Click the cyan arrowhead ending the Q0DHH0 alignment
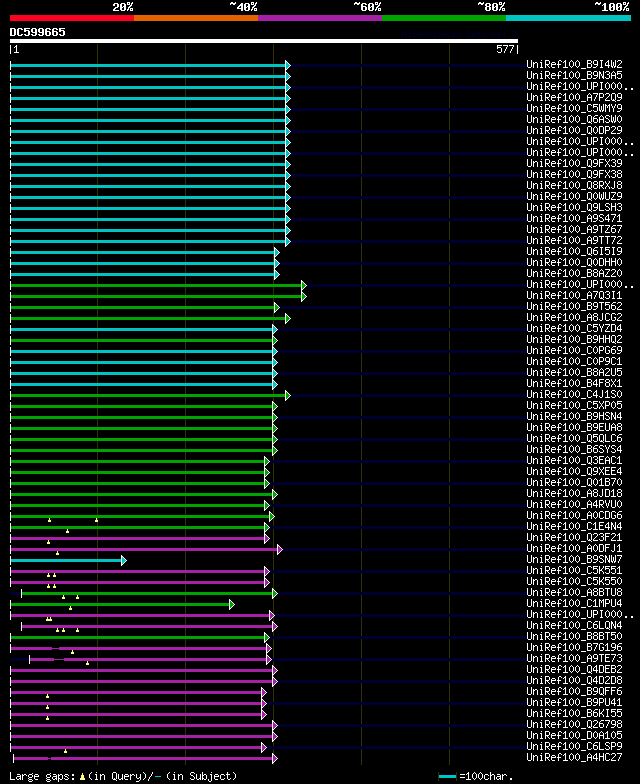Viewport: 640px width, 784px height. coord(277,264)
